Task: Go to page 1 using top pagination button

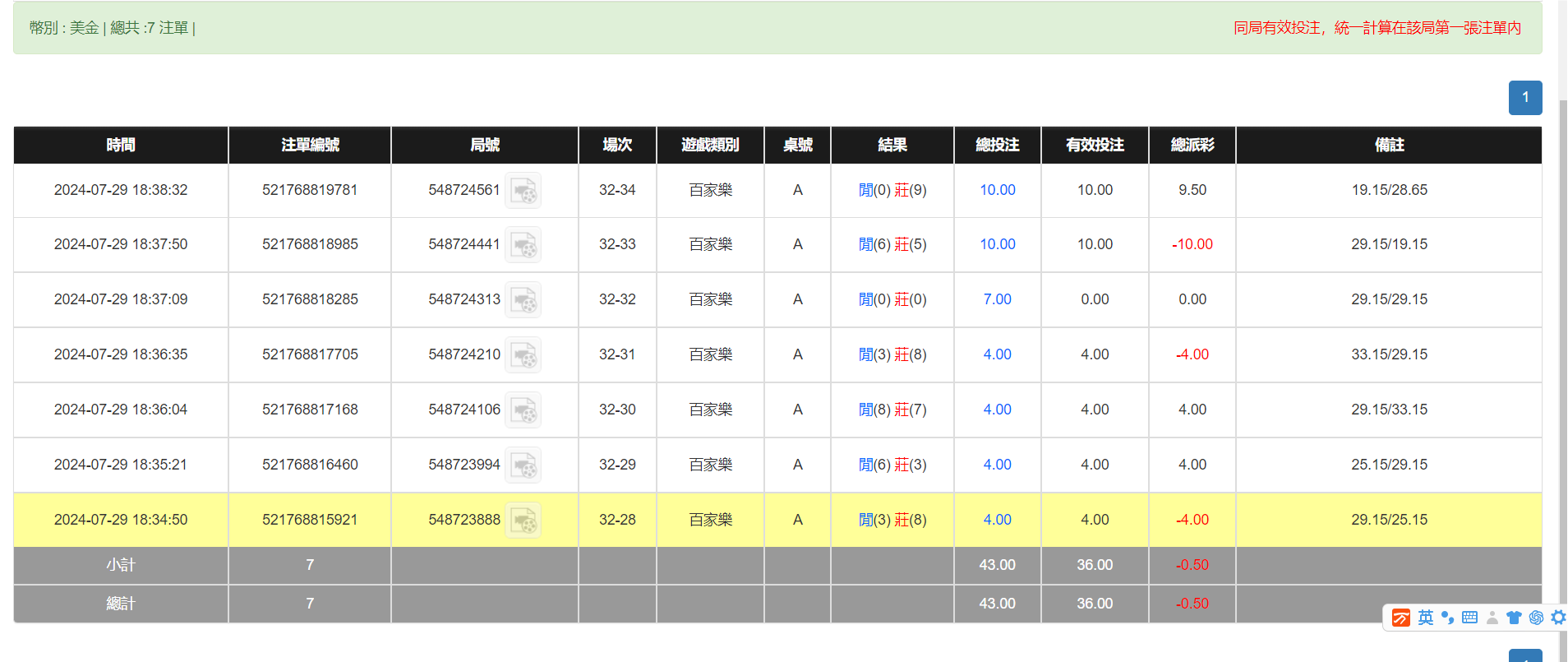Action: (1524, 98)
